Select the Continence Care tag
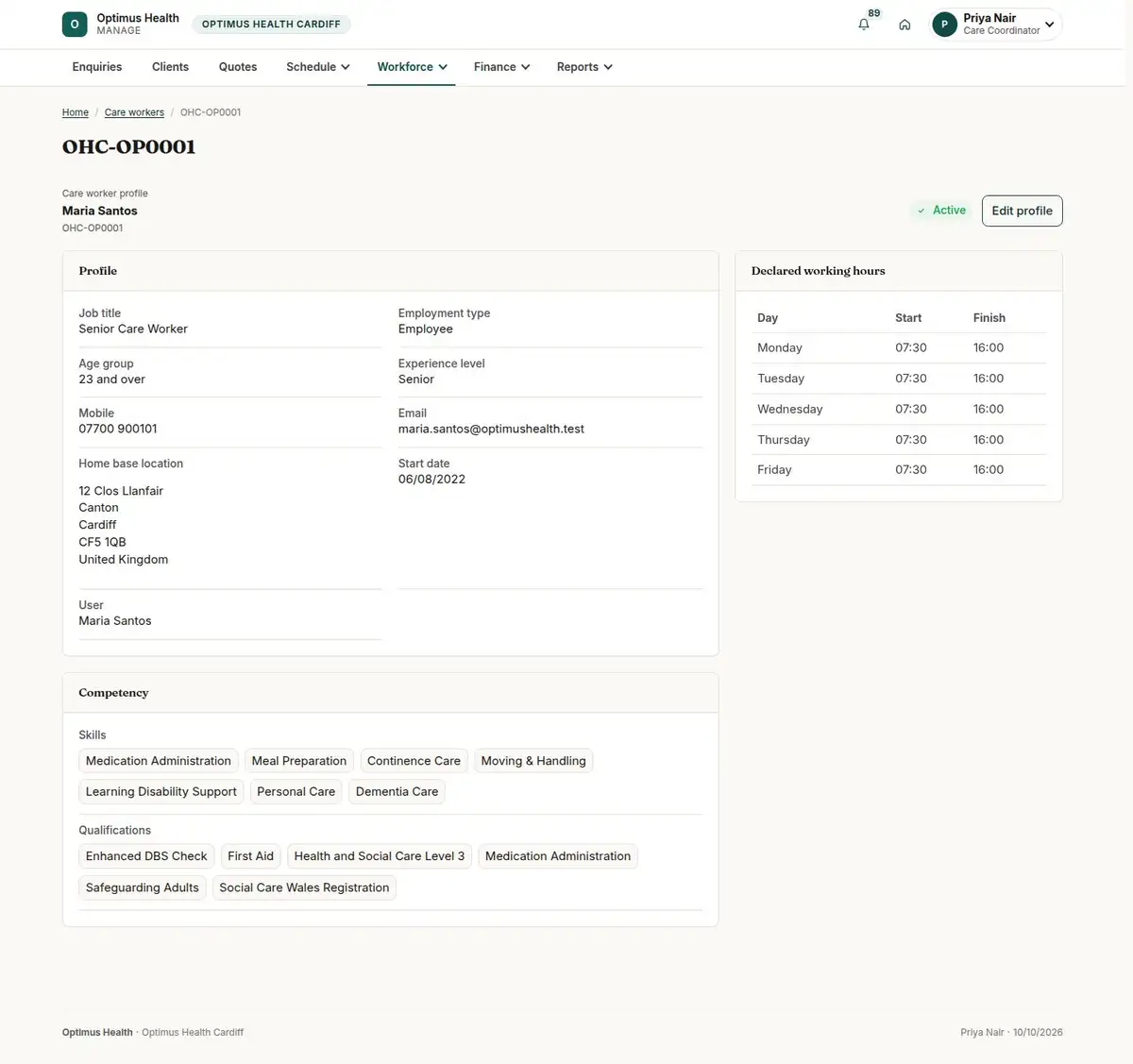Image resolution: width=1133 pixels, height=1064 pixels. [414, 761]
